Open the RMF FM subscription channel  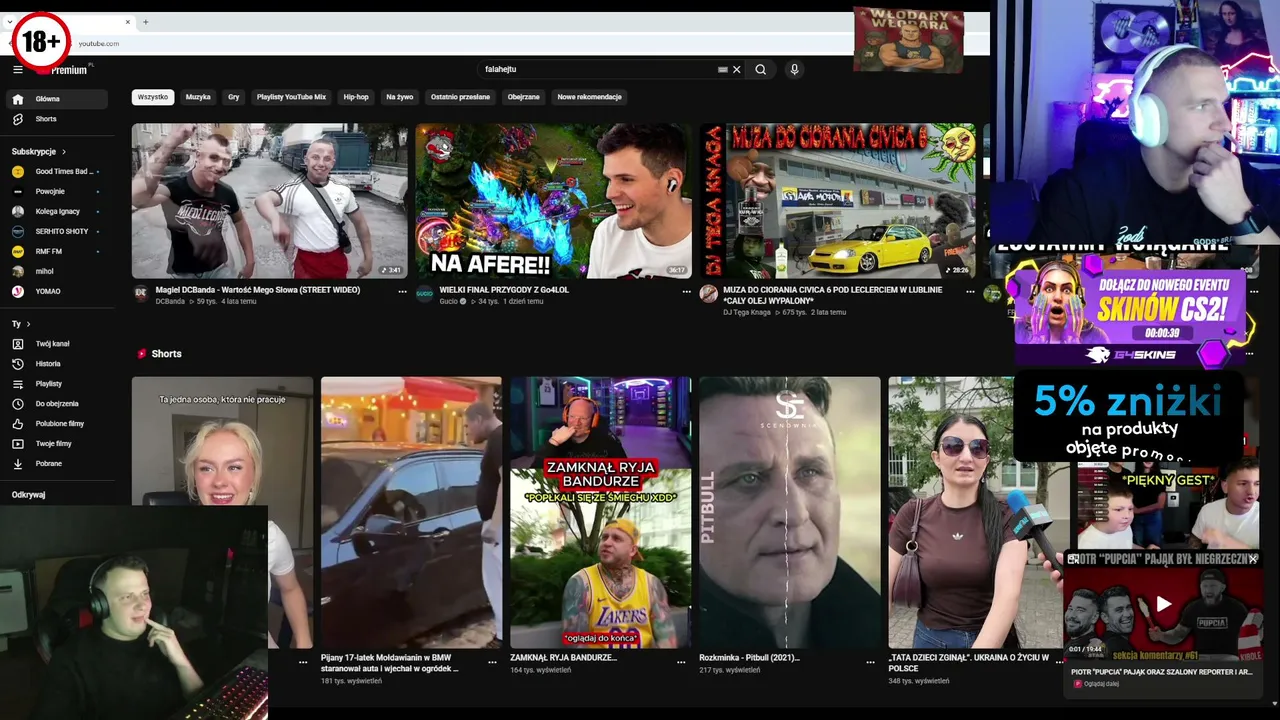pos(56,251)
